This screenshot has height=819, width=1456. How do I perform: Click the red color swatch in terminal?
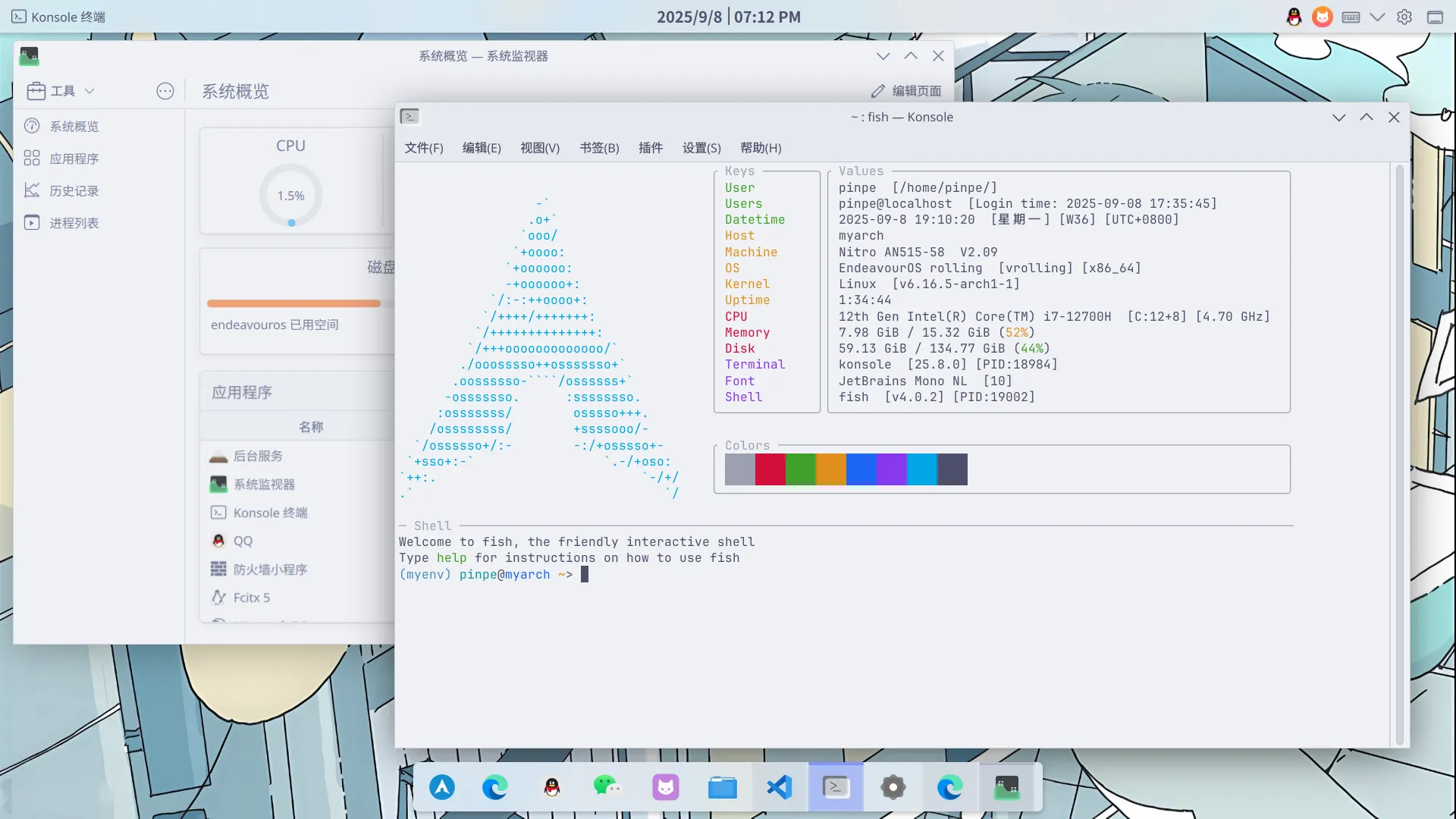point(770,469)
